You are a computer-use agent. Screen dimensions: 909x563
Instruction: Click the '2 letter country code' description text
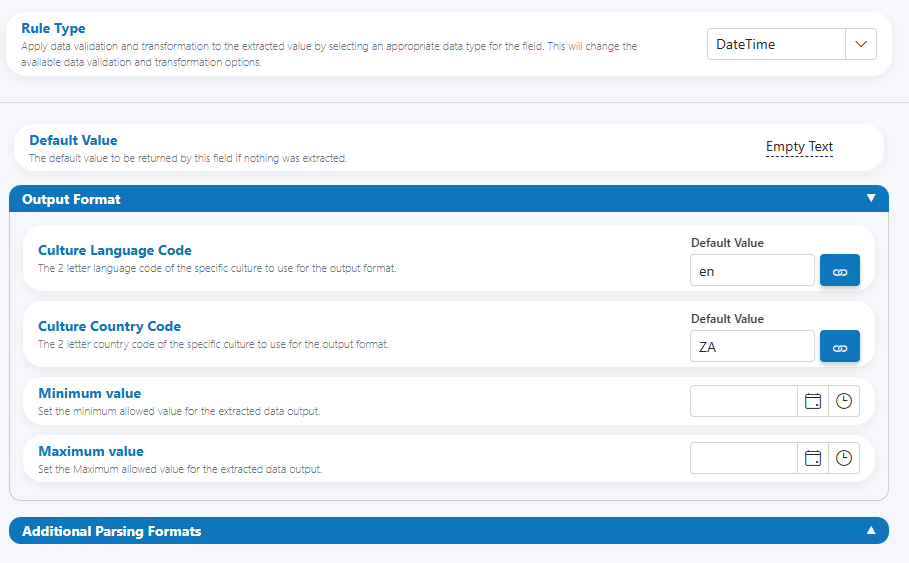tap(213, 344)
